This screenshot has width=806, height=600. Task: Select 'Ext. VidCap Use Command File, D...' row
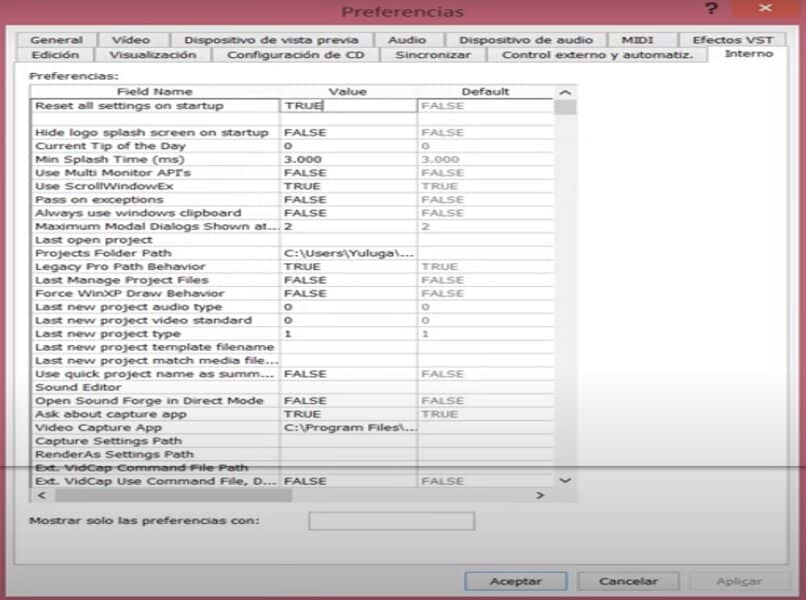(292, 481)
